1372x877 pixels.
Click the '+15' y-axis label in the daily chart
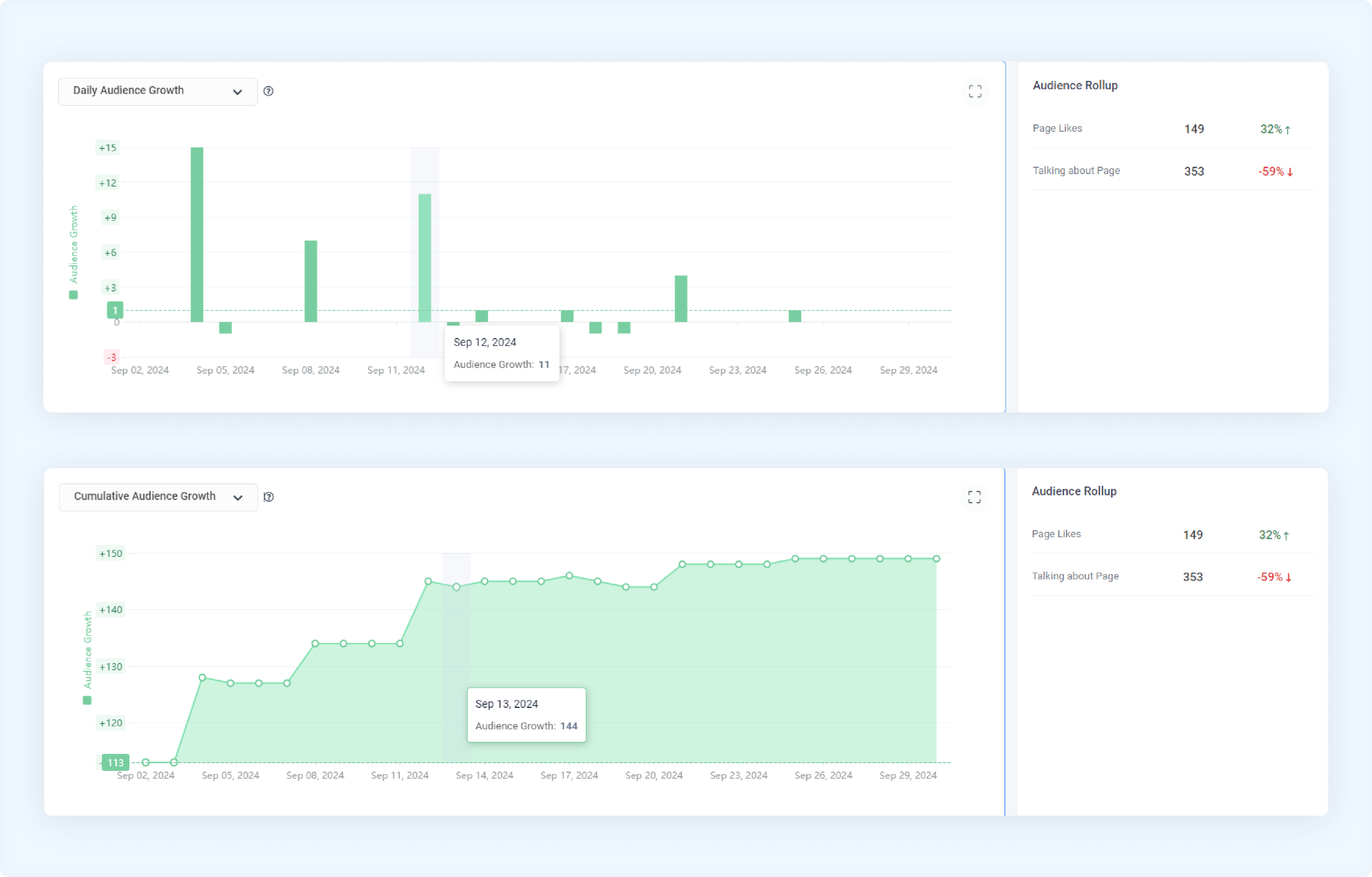coord(107,148)
